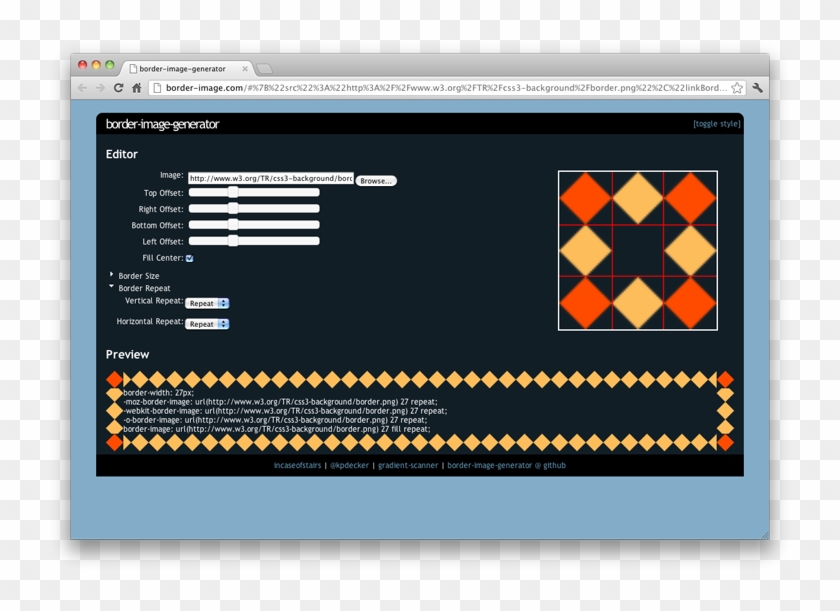Go to the browser home page icon
The image size is (840, 611).
(x=136, y=88)
